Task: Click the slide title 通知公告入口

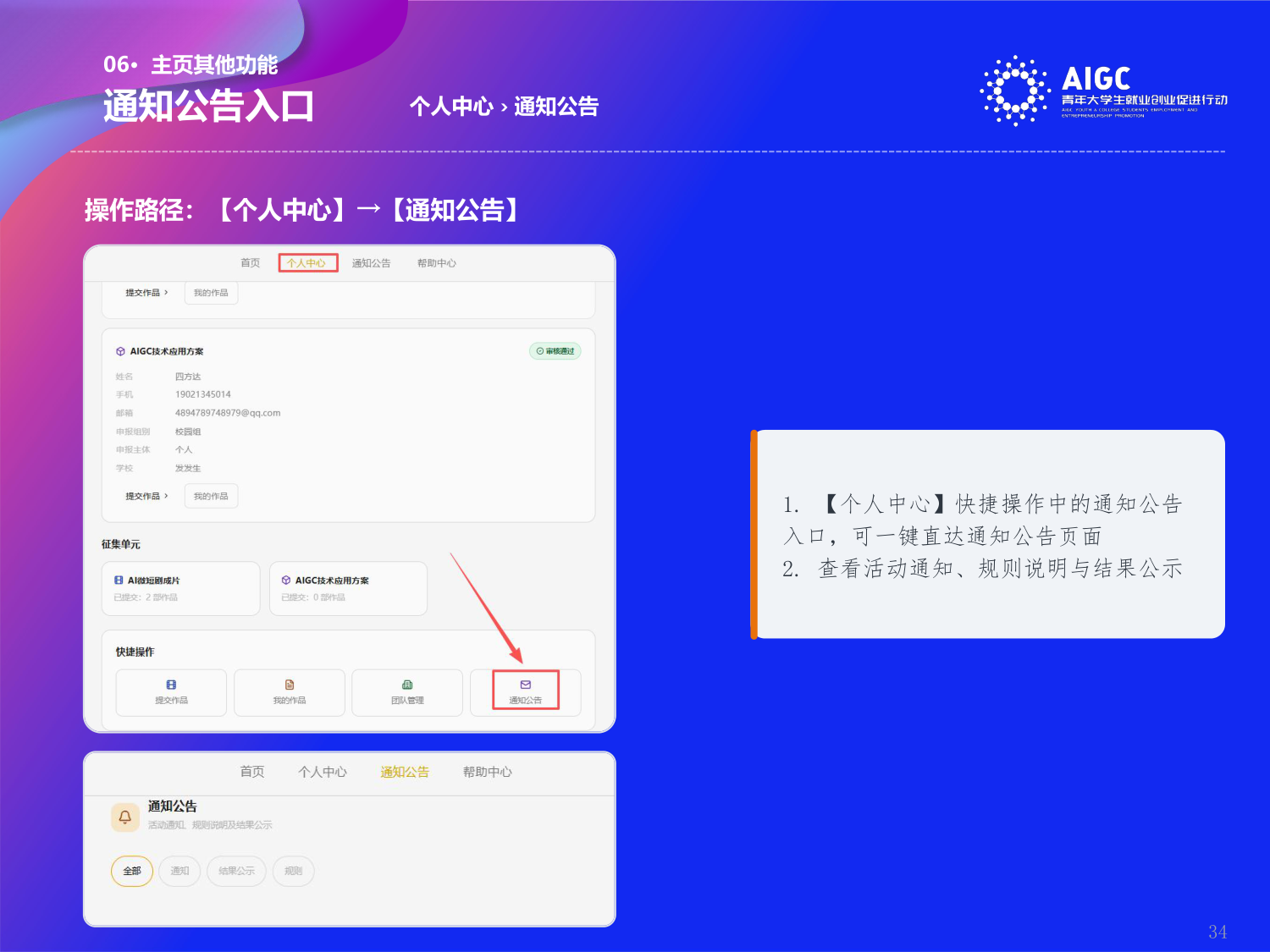Action: tap(208, 106)
